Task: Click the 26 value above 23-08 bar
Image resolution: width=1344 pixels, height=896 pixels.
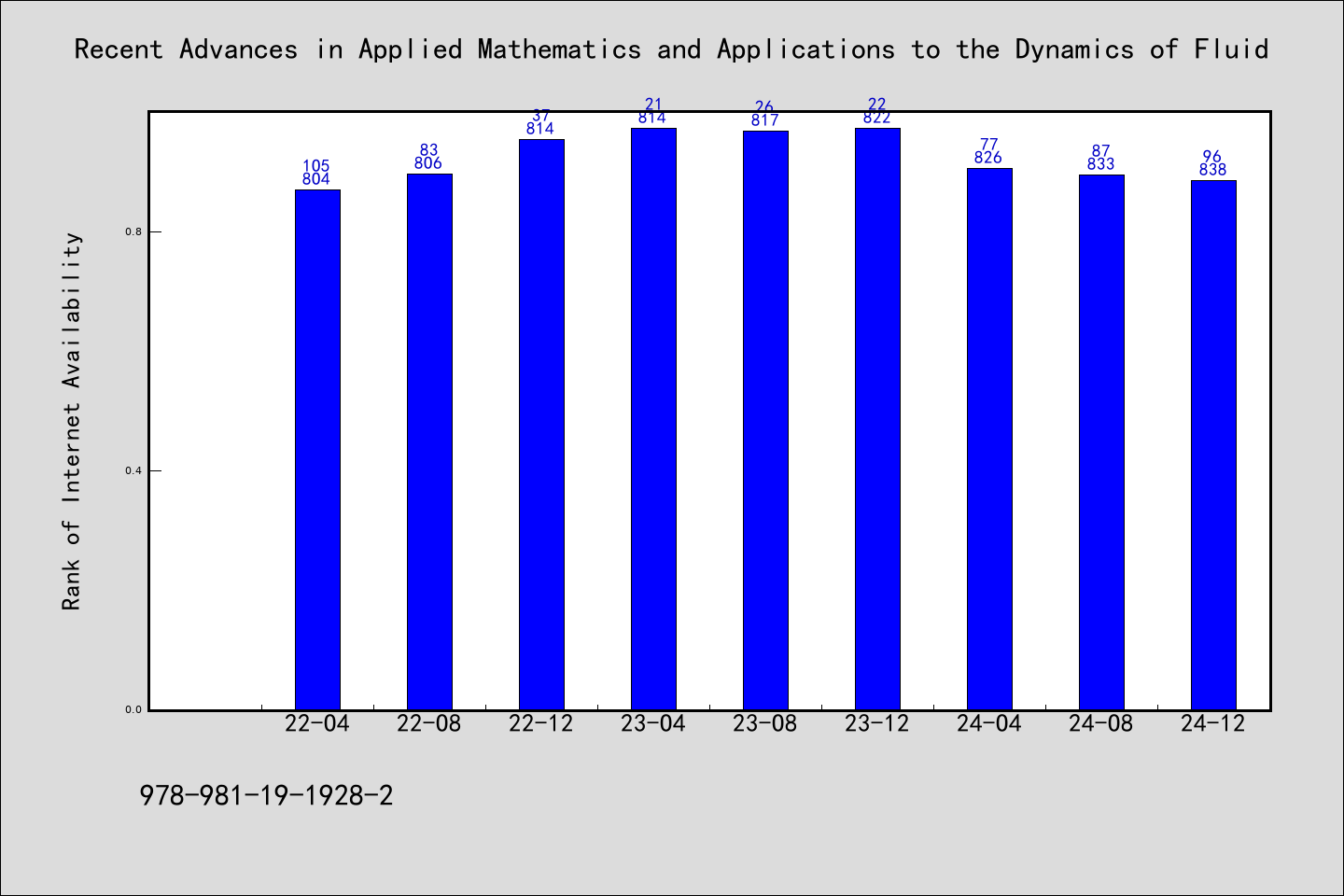Action: 764,107
